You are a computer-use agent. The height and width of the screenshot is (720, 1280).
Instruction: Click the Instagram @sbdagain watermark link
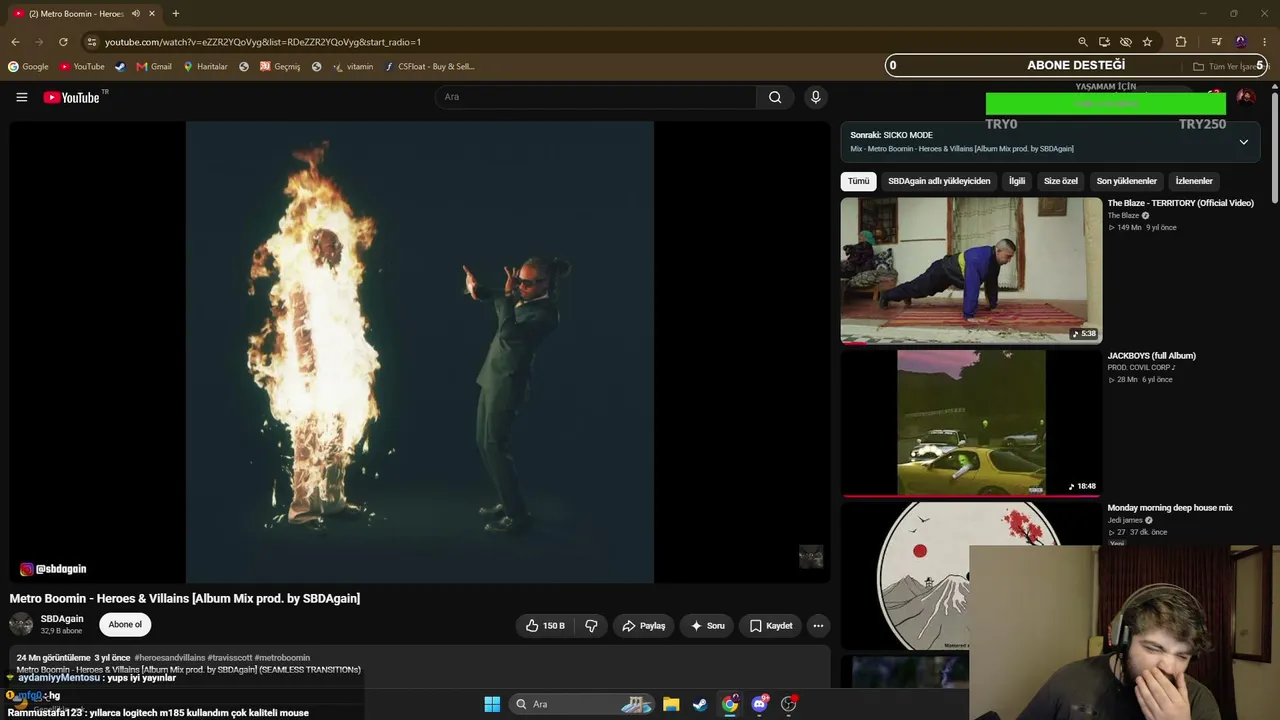[x=53, y=569]
